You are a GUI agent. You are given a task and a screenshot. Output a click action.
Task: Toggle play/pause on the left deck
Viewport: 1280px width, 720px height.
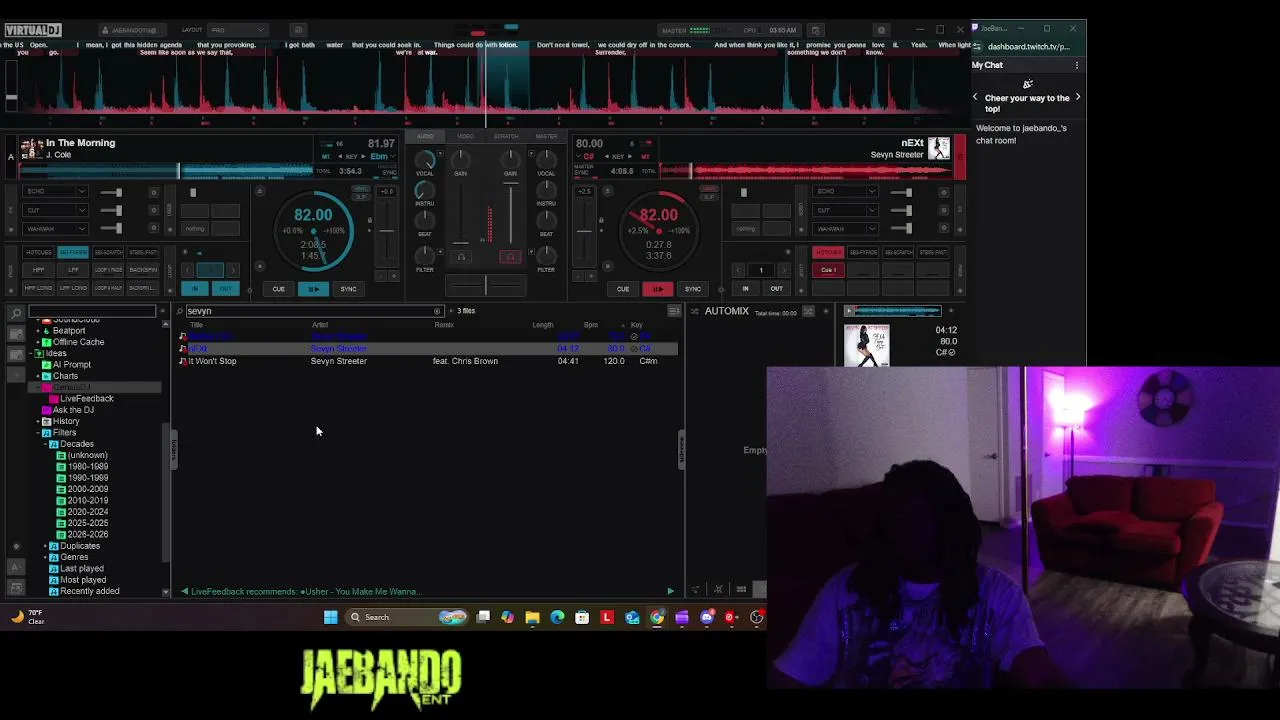click(x=313, y=289)
